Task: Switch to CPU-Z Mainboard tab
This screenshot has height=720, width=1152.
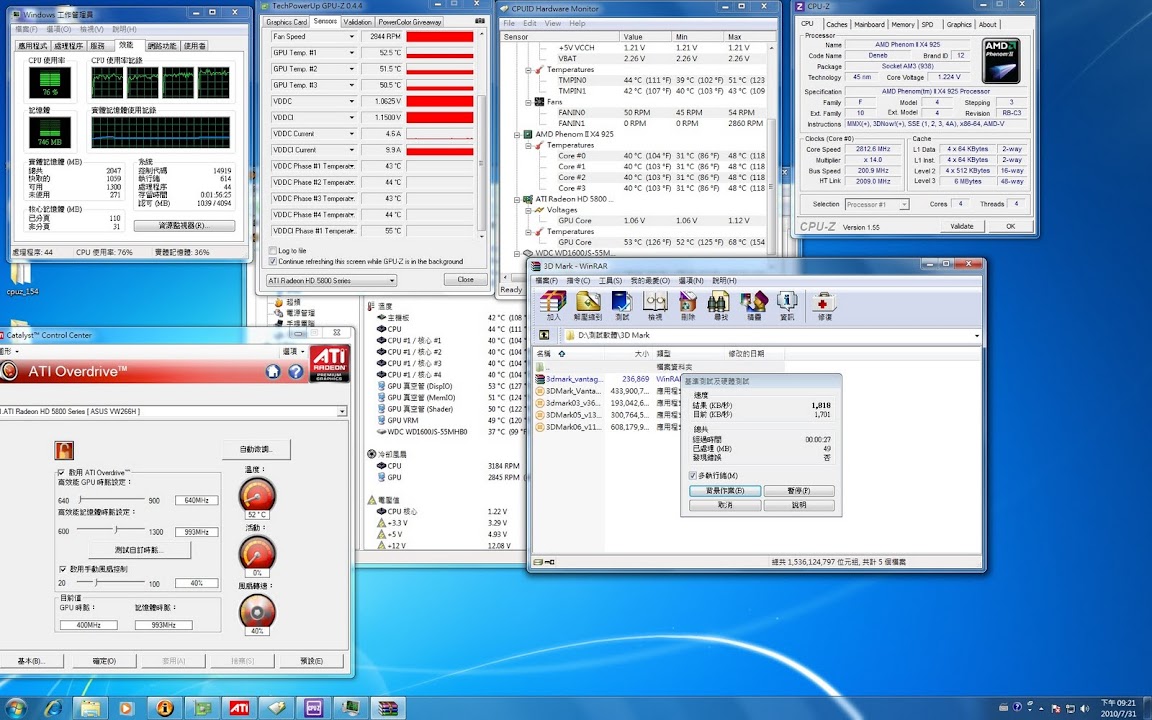Action: pos(869,24)
